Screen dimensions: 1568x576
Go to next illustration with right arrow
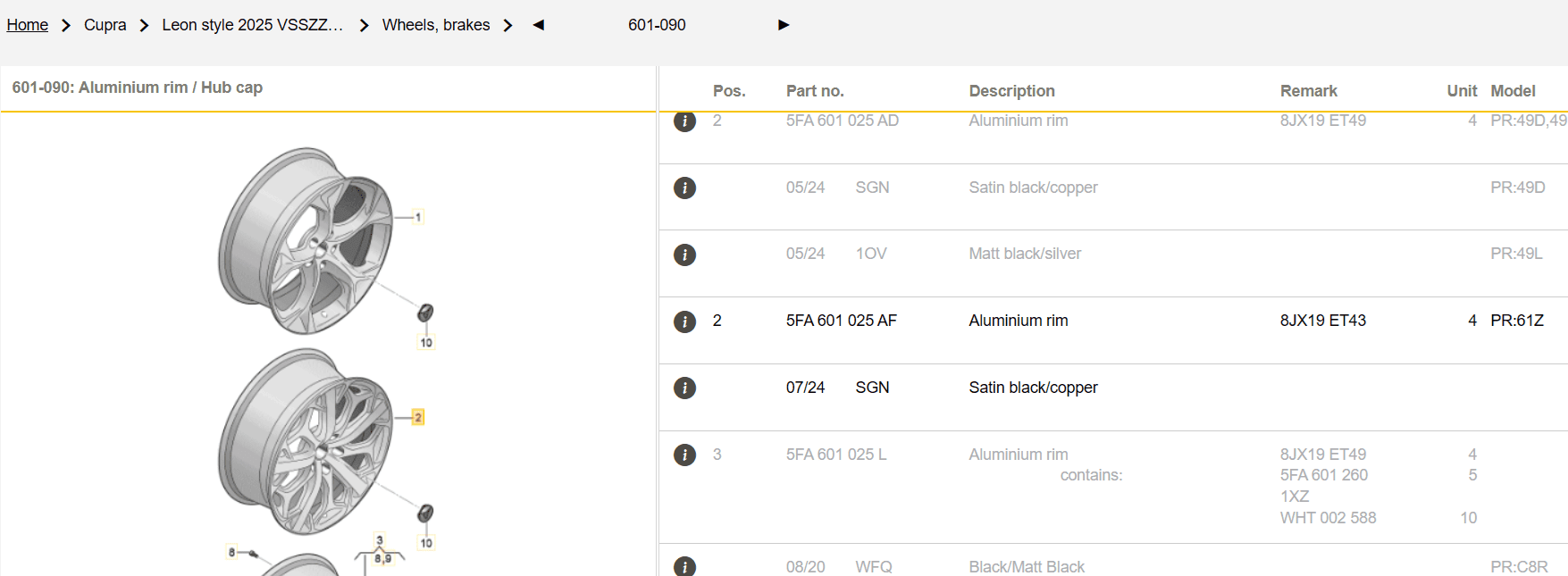point(784,25)
